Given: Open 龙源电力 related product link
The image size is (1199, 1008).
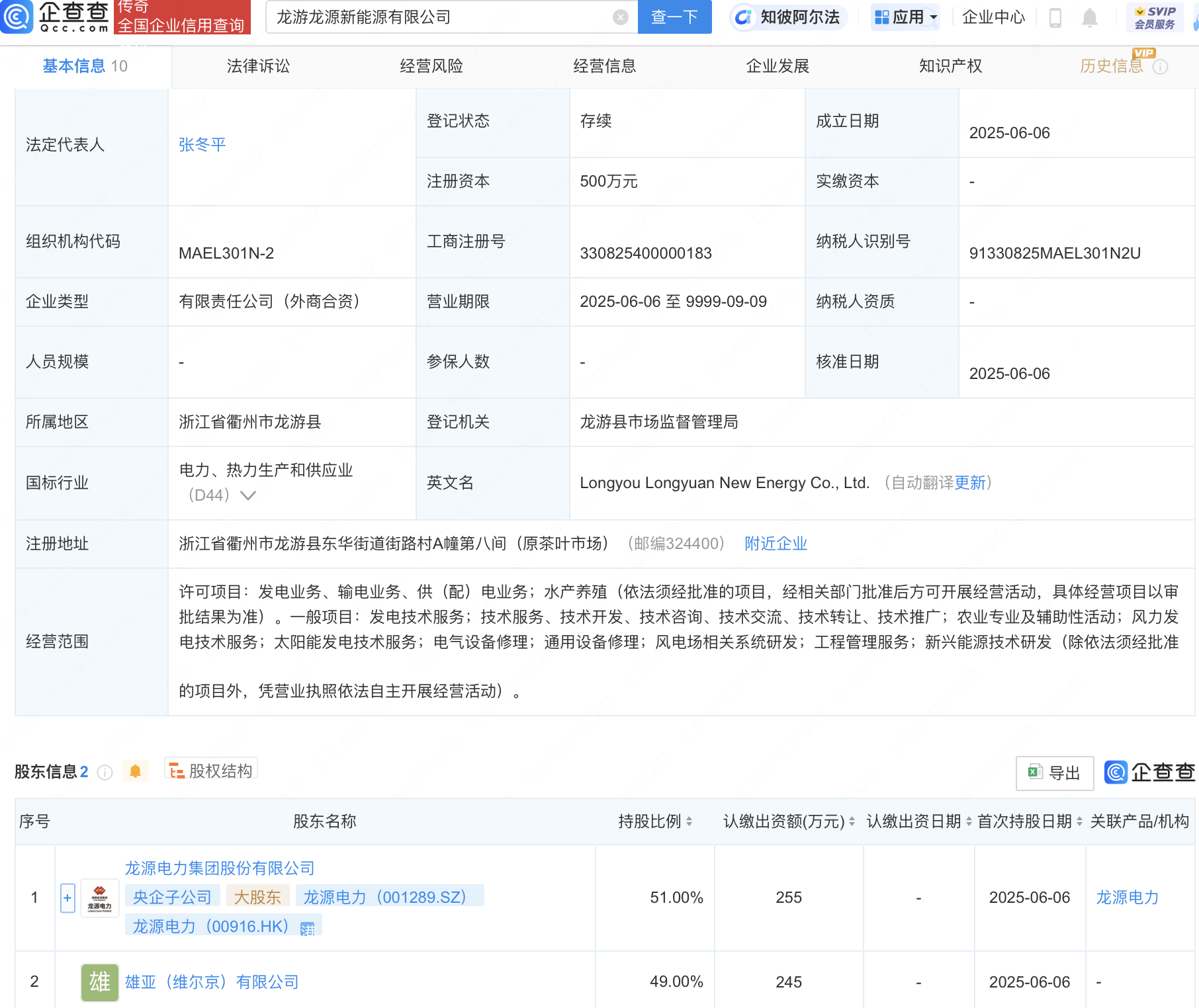Looking at the screenshot, I should (1128, 898).
